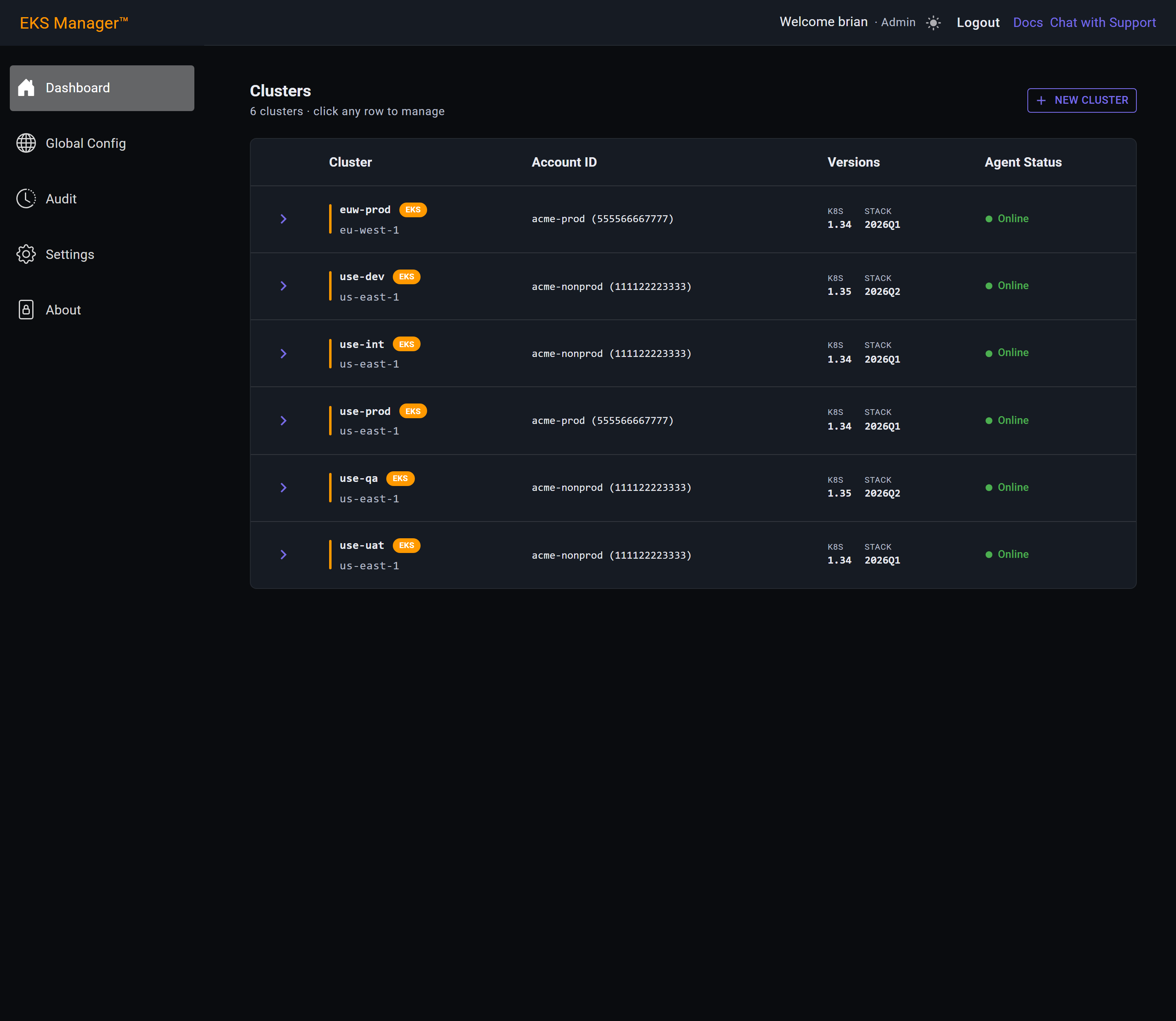Click the Logout button
The image size is (1176, 1021).
click(x=978, y=23)
